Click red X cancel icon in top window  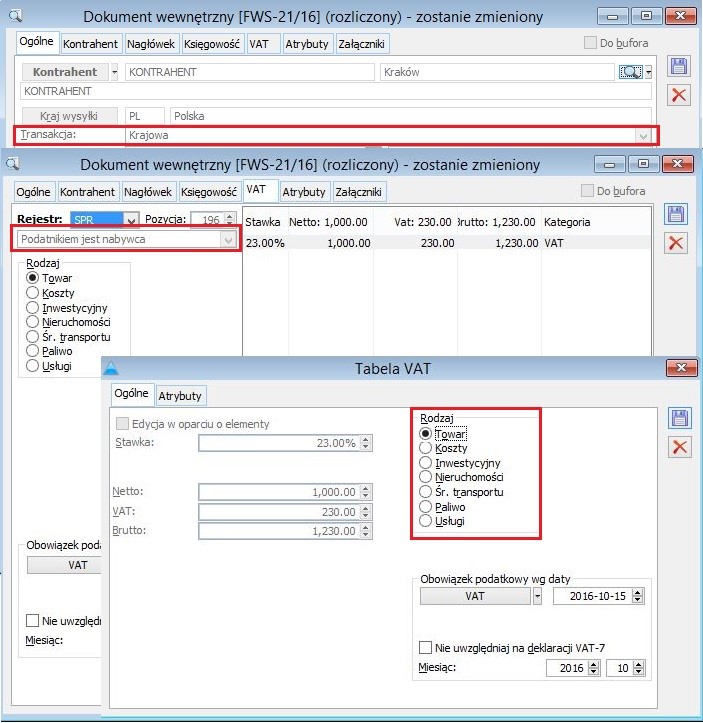(679, 95)
